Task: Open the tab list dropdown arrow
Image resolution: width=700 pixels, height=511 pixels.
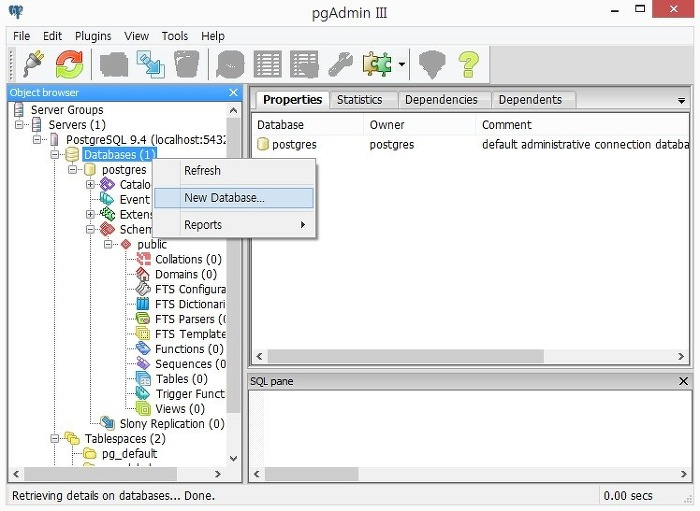Action: tap(681, 100)
